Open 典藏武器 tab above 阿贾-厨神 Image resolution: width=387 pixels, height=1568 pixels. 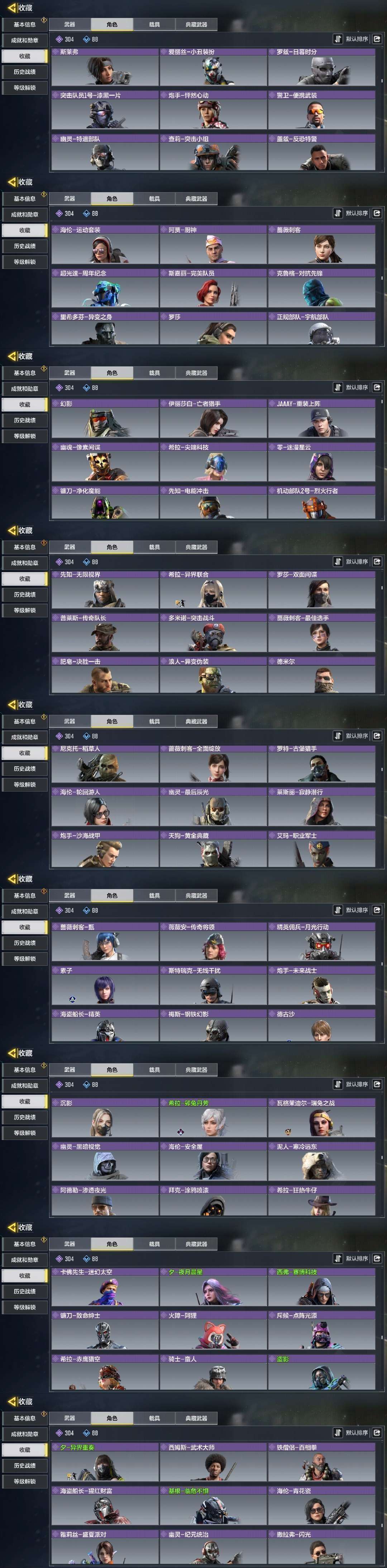[x=196, y=199]
